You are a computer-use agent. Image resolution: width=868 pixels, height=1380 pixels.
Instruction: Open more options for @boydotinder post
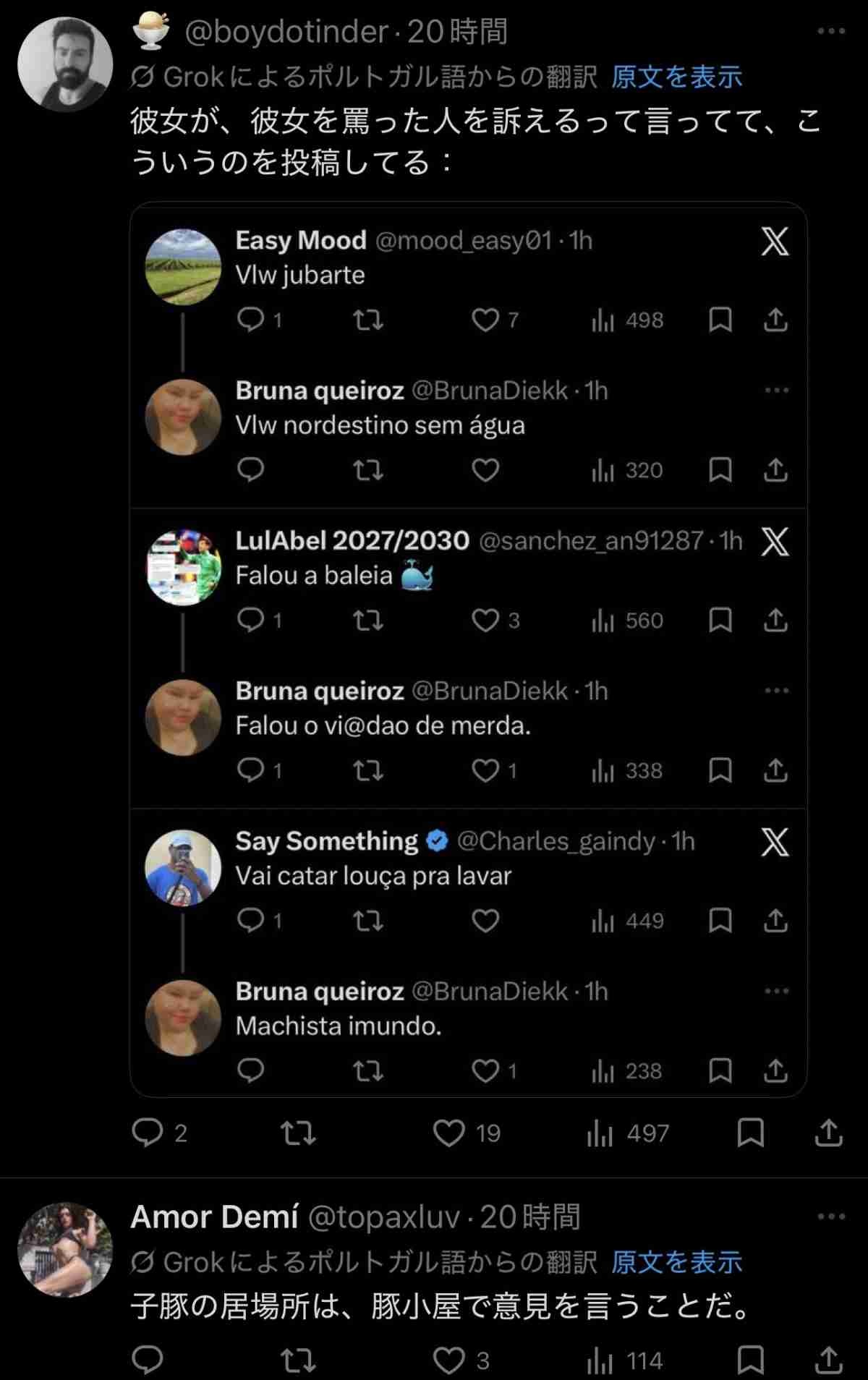(x=830, y=31)
